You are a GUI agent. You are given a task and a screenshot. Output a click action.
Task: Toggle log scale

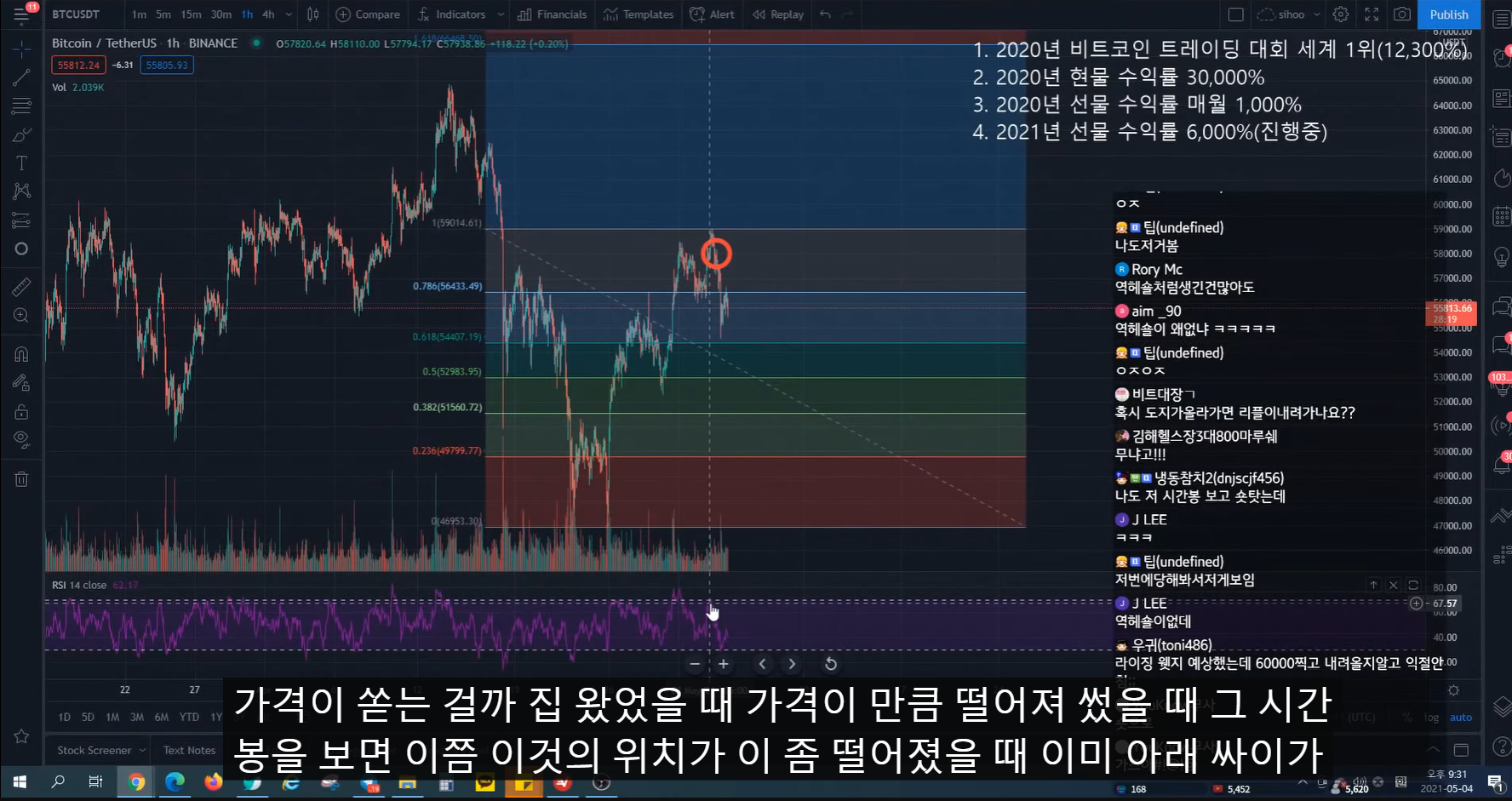click(x=1431, y=717)
